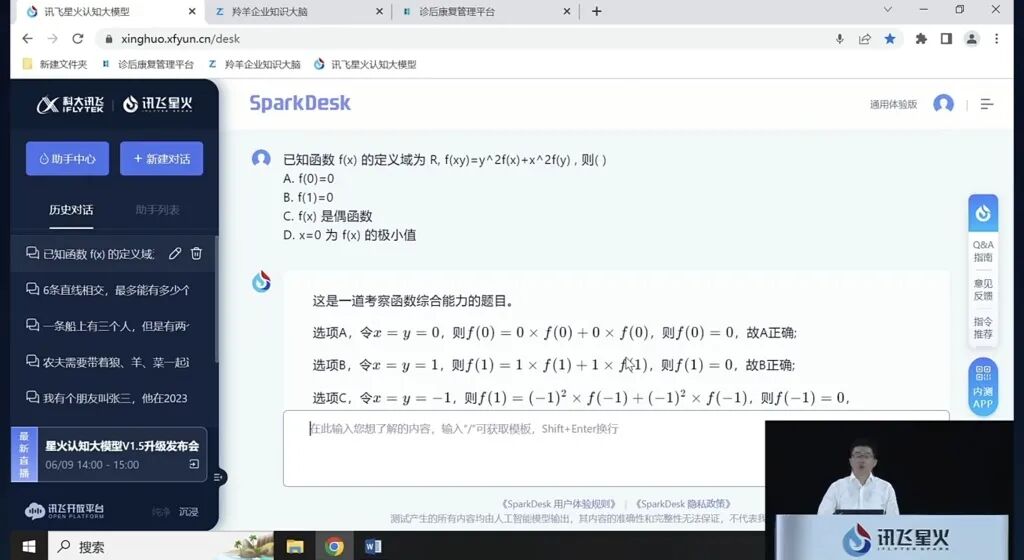The width and height of the screenshot is (1024, 560).
Task: Click the 内测APP QR code button
Action: 983,387
